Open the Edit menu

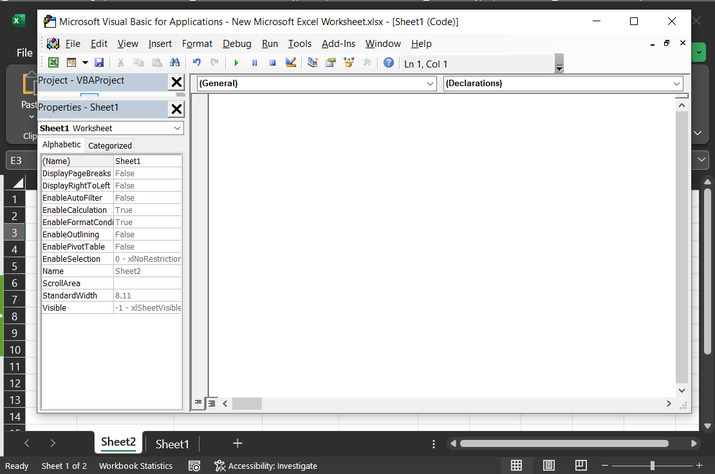coord(99,44)
